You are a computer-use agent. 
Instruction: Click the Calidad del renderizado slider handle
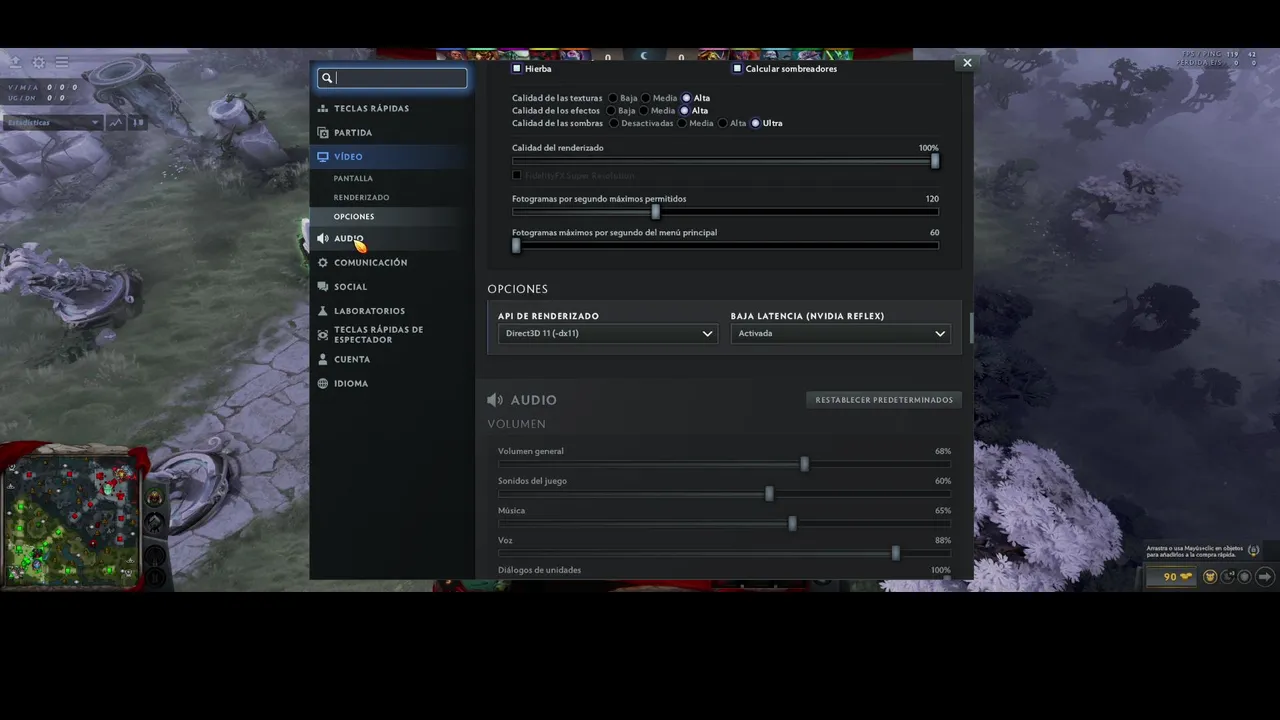(x=935, y=161)
